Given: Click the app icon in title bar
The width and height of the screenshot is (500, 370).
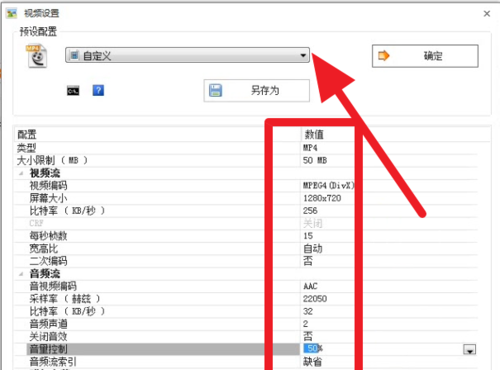Looking at the screenshot, I should point(12,13).
